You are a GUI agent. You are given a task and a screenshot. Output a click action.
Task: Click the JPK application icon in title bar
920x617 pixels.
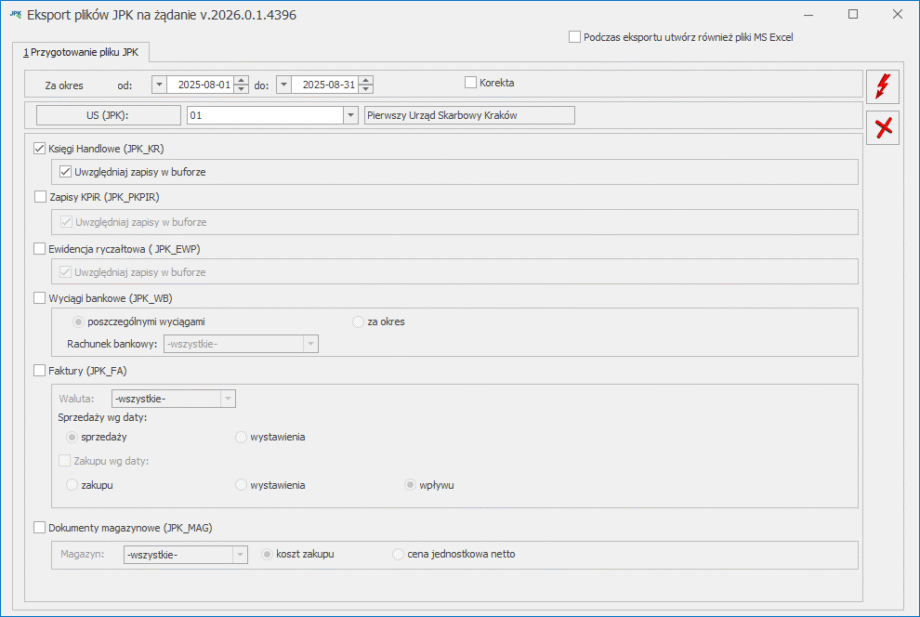(x=15, y=15)
